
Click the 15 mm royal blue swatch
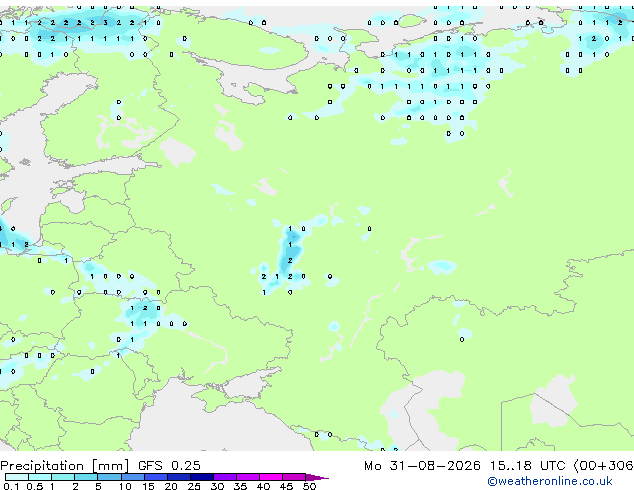click(x=156, y=477)
